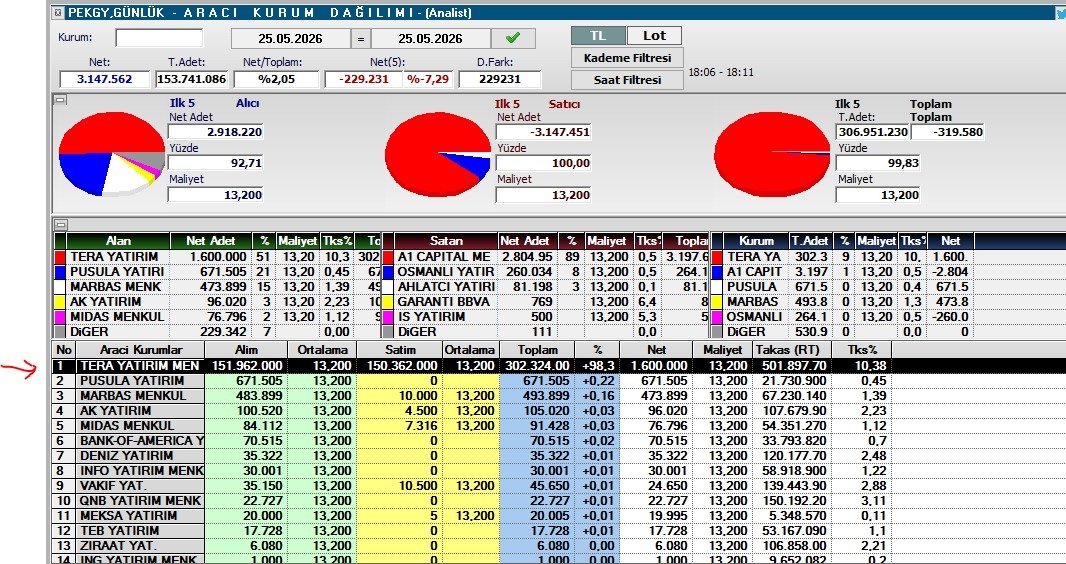
Task: Select the Toplam T.Adet value 306.951.230
Action: (872, 132)
